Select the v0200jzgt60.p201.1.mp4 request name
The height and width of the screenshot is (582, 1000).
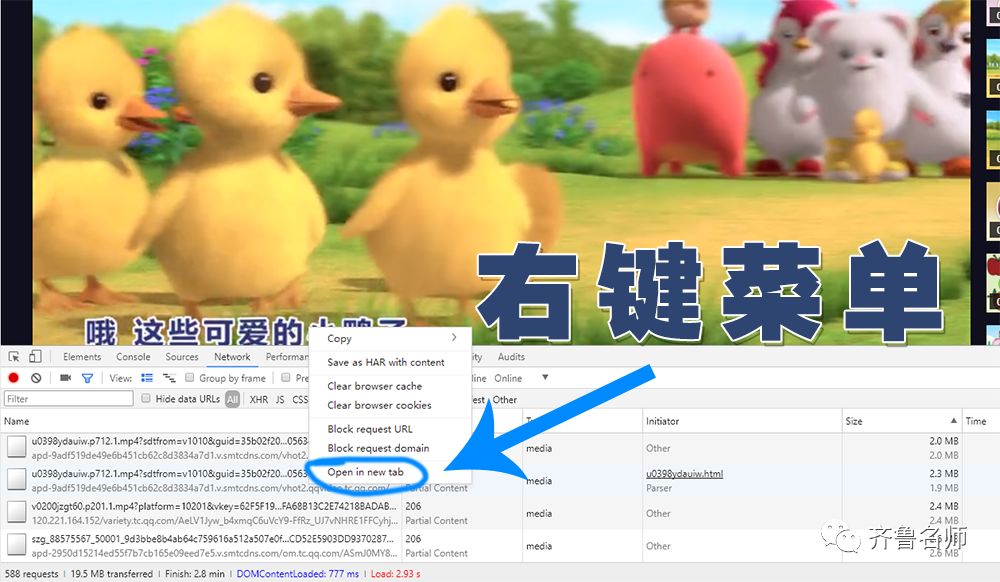click(214, 506)
